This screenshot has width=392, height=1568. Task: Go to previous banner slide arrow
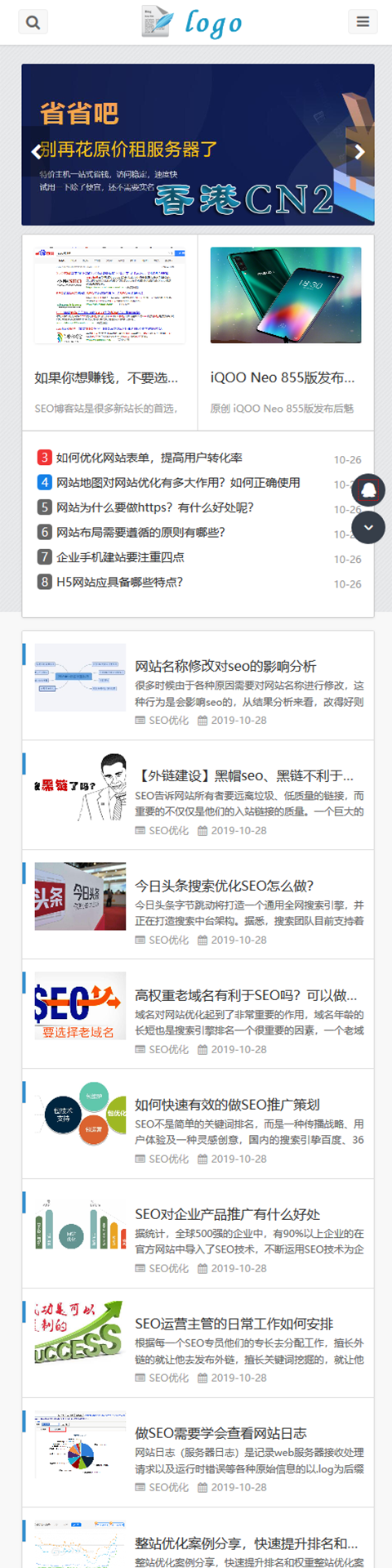[36, 151]
